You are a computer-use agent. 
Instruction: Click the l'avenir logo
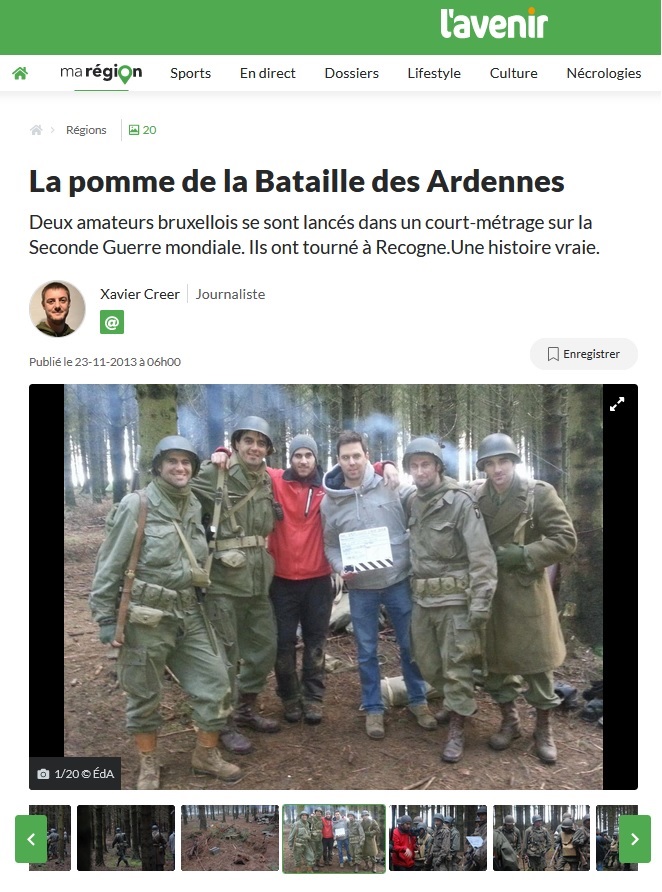click(x=494, y=24)
